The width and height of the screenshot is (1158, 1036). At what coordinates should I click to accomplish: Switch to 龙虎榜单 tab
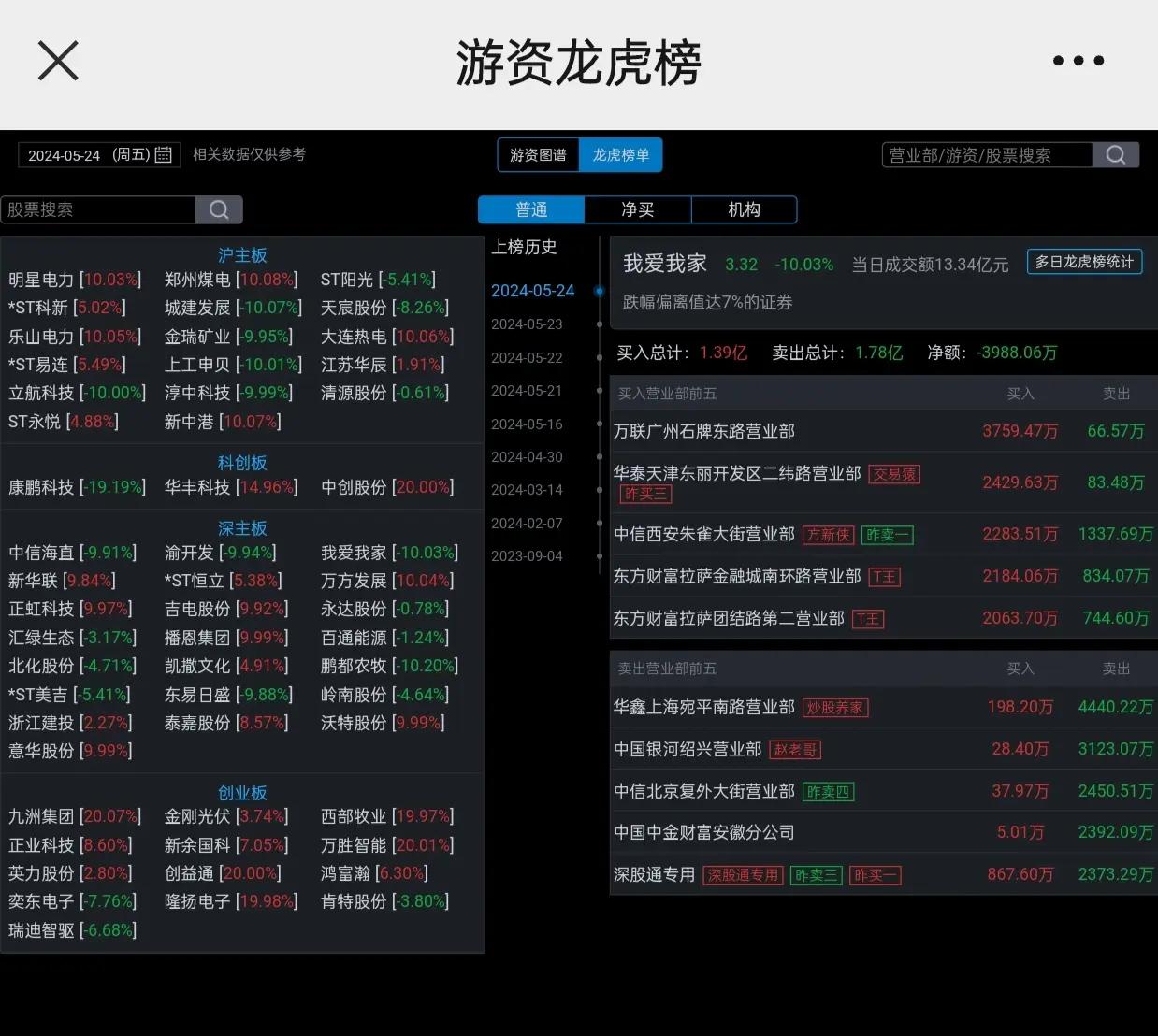tap(621, 155)
